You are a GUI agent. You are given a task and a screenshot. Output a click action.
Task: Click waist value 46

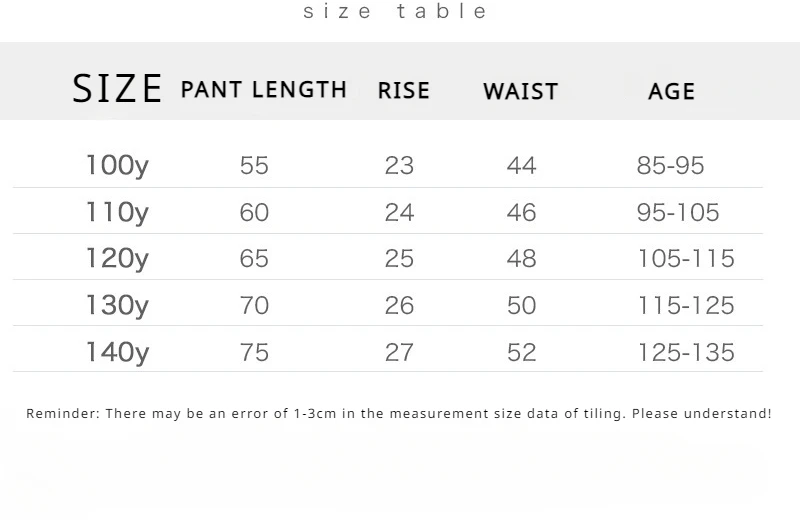pyautogui.click(x=521, y=212)
